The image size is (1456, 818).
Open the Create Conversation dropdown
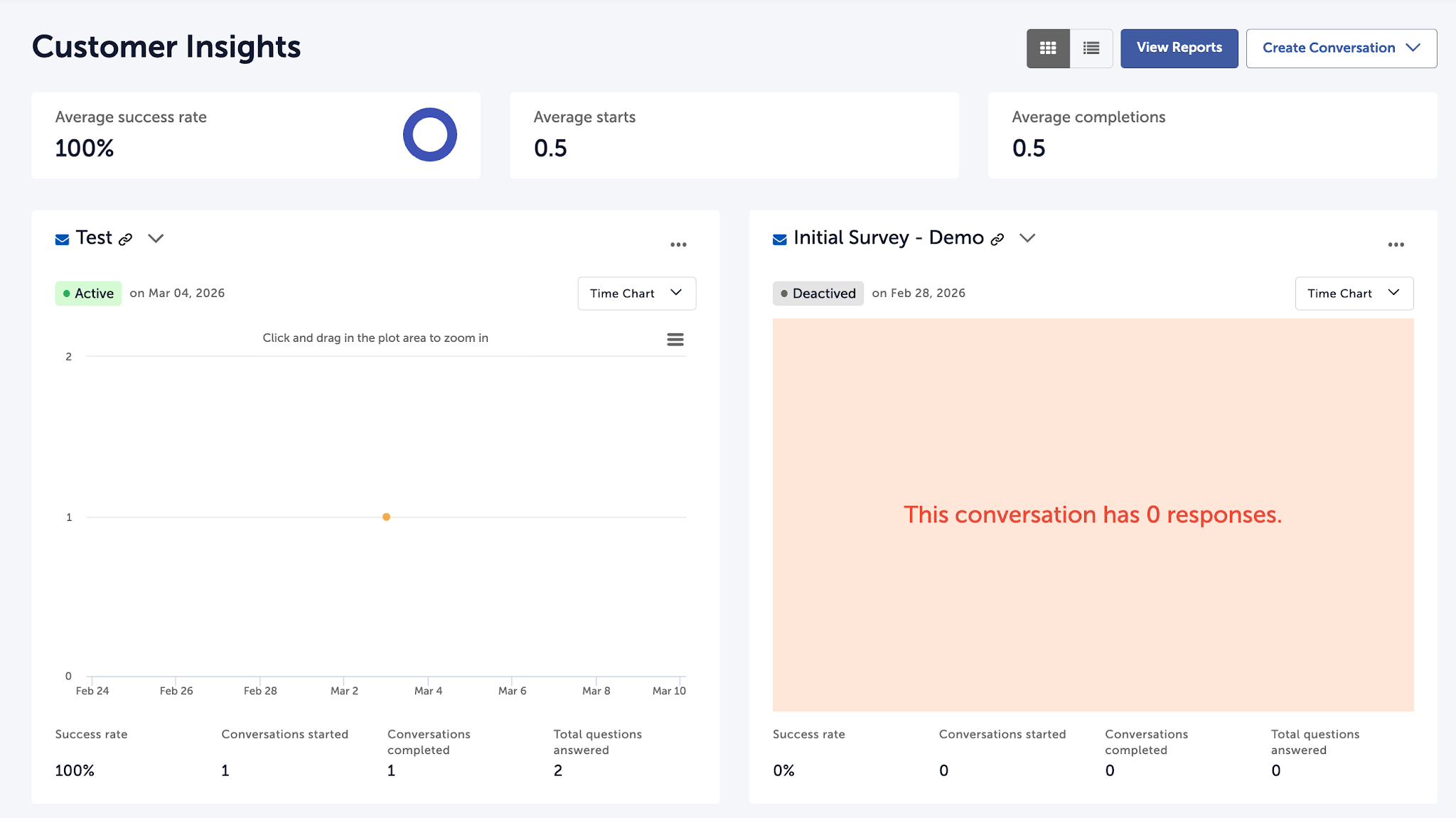(1341, 48)
